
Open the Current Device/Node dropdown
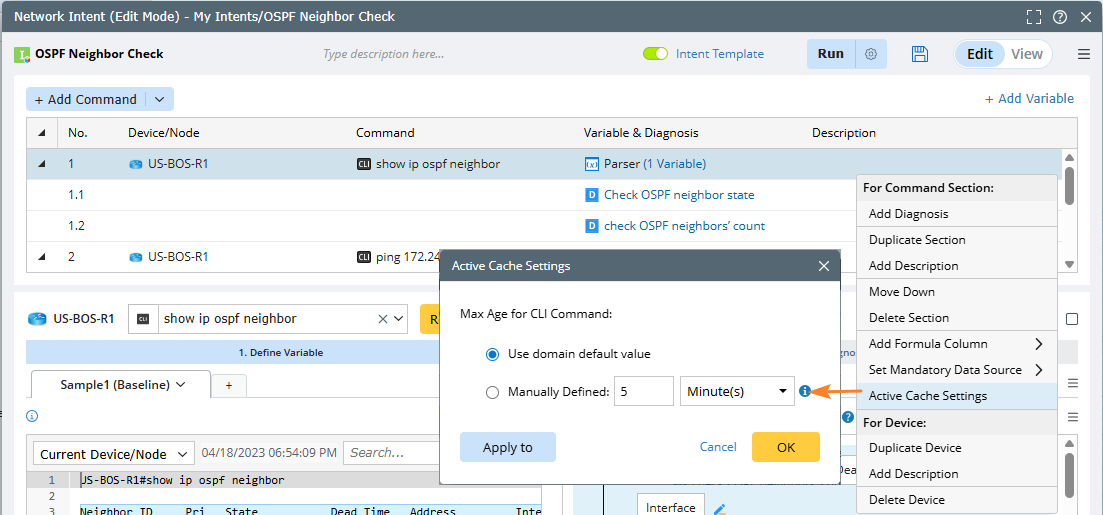pos(113,453)
